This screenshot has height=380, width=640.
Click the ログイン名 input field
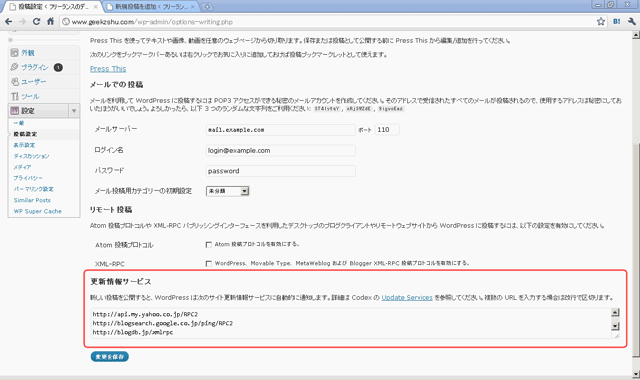pyautogui.click(x=280, y=151)
